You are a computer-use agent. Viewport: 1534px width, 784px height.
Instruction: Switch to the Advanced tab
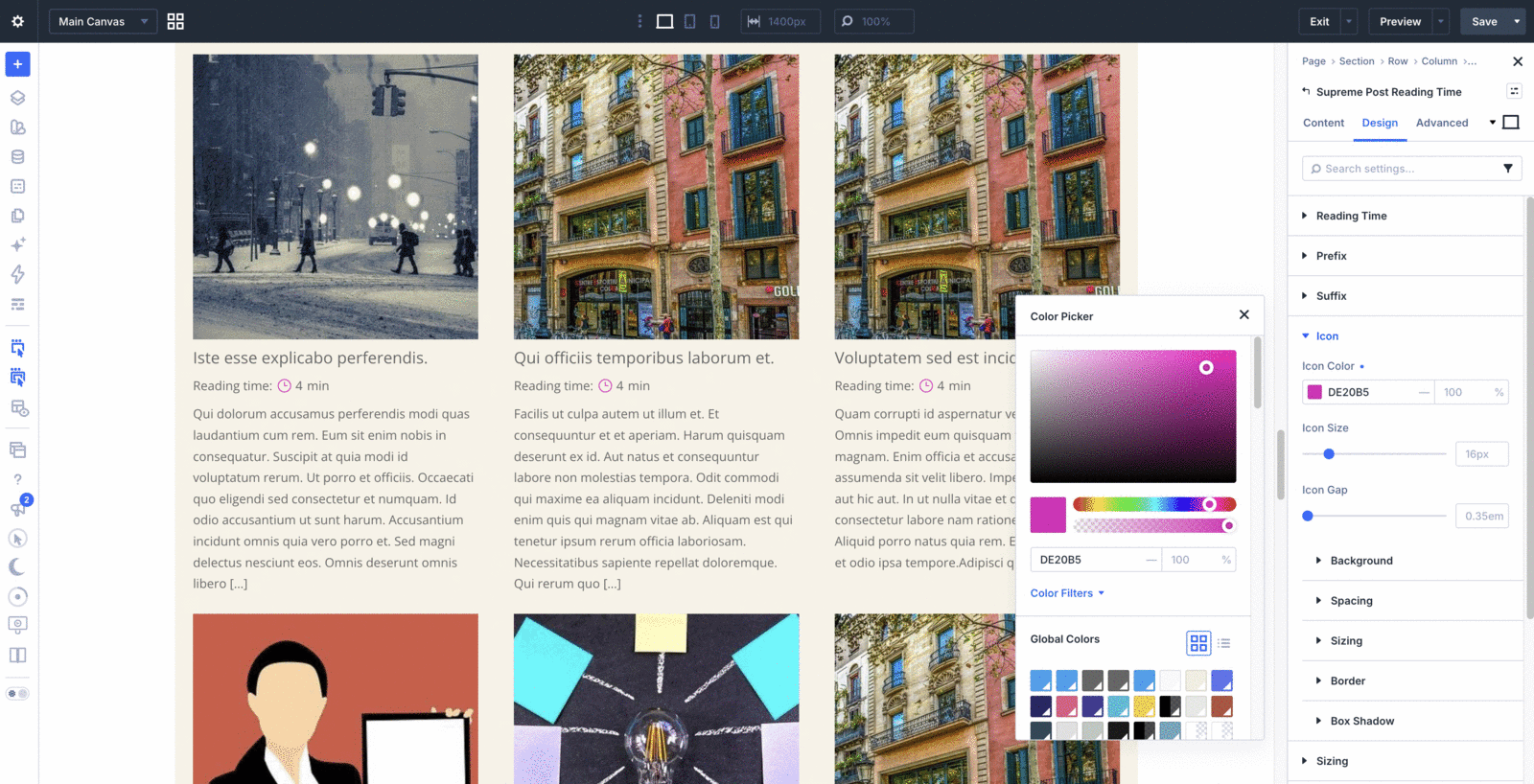tap(1442, 123)
